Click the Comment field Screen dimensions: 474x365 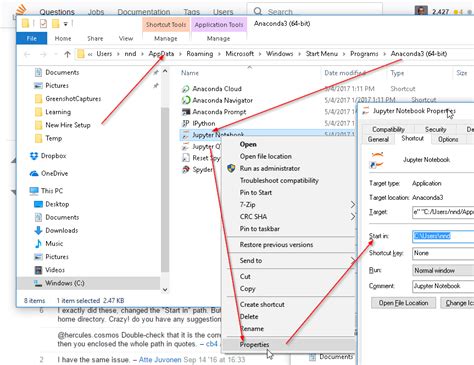(443, 286)
